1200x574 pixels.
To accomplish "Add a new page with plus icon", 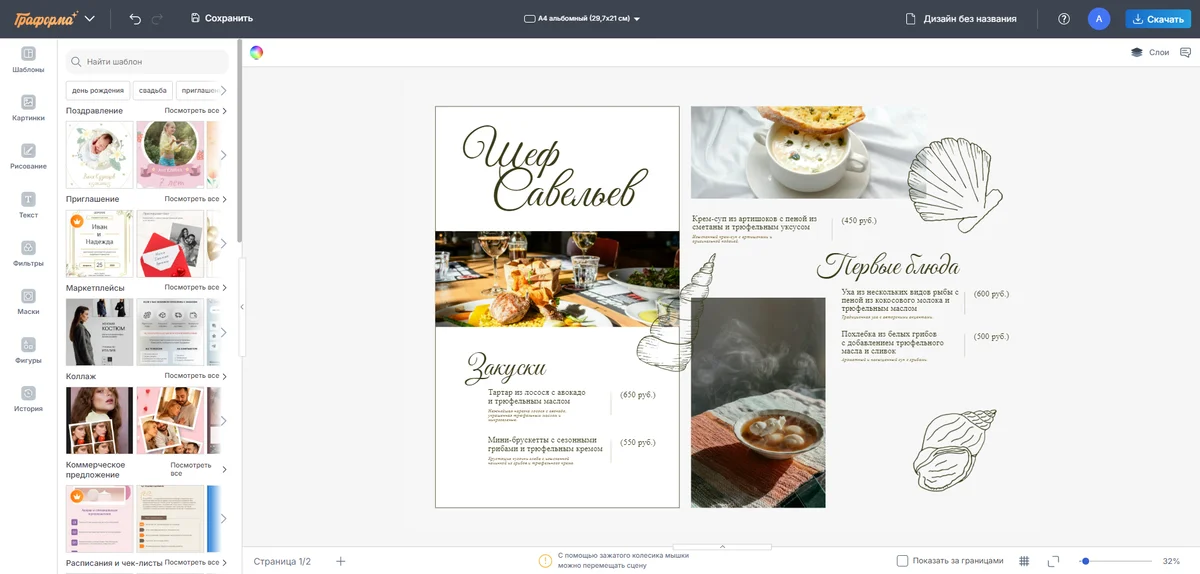I will tap(340, 561).
